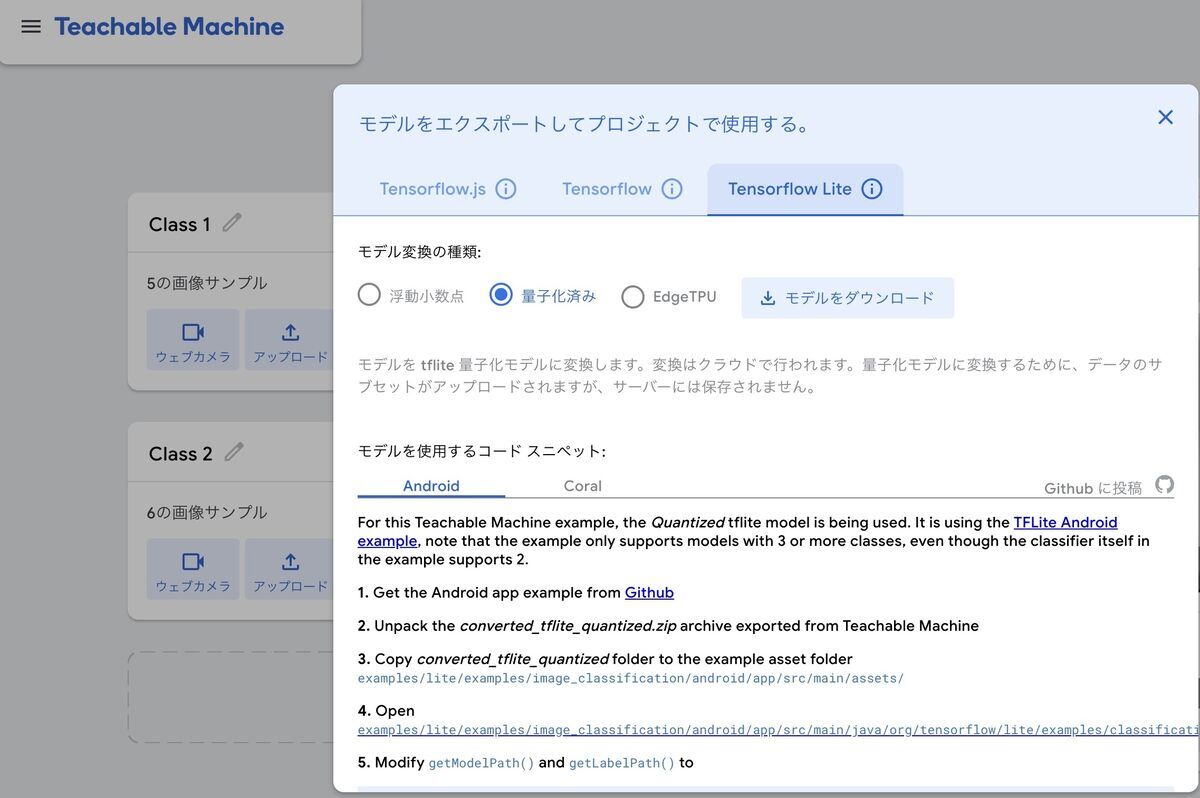This screenshot has width=1200, height=798.
Task: Show info icon for Tensorflow Lite
Action: 872,189
